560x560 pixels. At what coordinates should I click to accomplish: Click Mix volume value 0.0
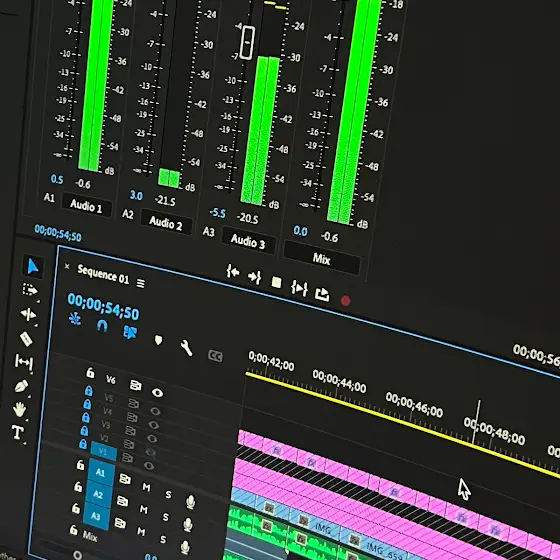click(300, 231)
